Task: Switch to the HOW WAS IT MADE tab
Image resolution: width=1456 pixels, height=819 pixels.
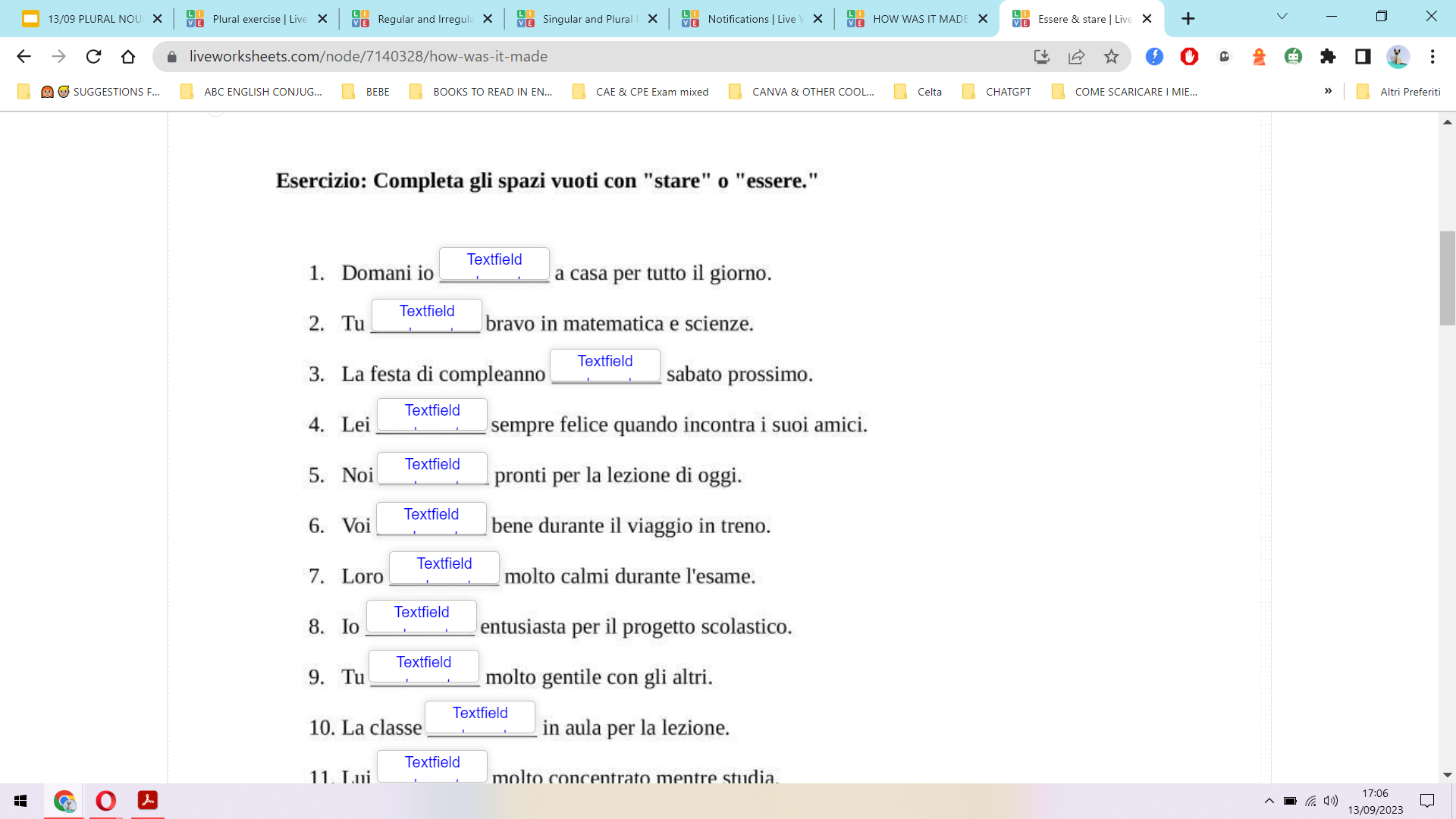Action: point(918,19)
